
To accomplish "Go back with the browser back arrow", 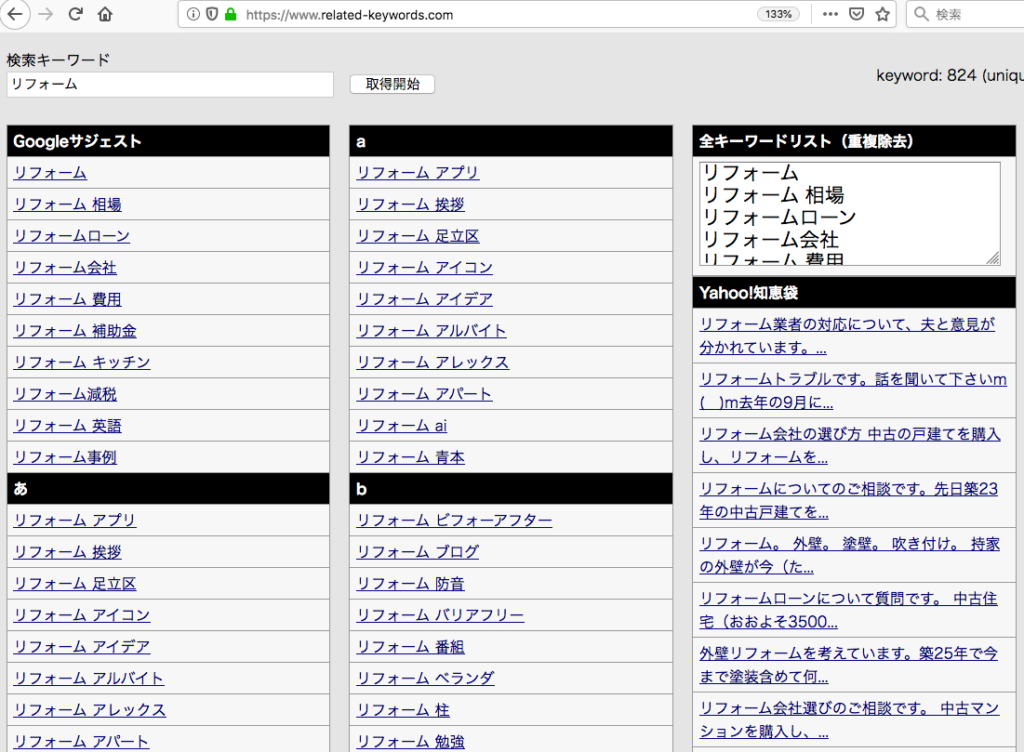I will tap(15, 14).
